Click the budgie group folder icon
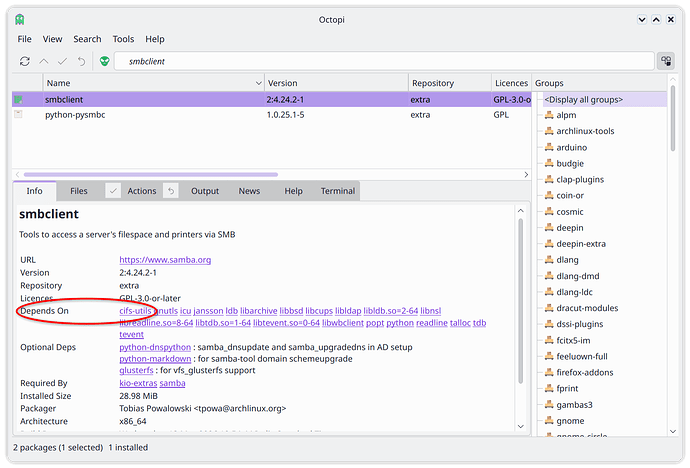The width and height of the screenshot is (690, 468). (x=549, y=163)
